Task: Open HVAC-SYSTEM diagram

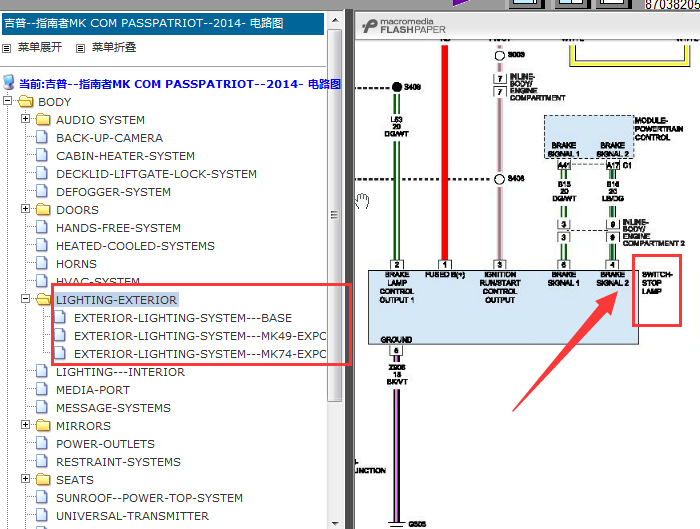Action: pyautogui.click(x=98, y=281)
